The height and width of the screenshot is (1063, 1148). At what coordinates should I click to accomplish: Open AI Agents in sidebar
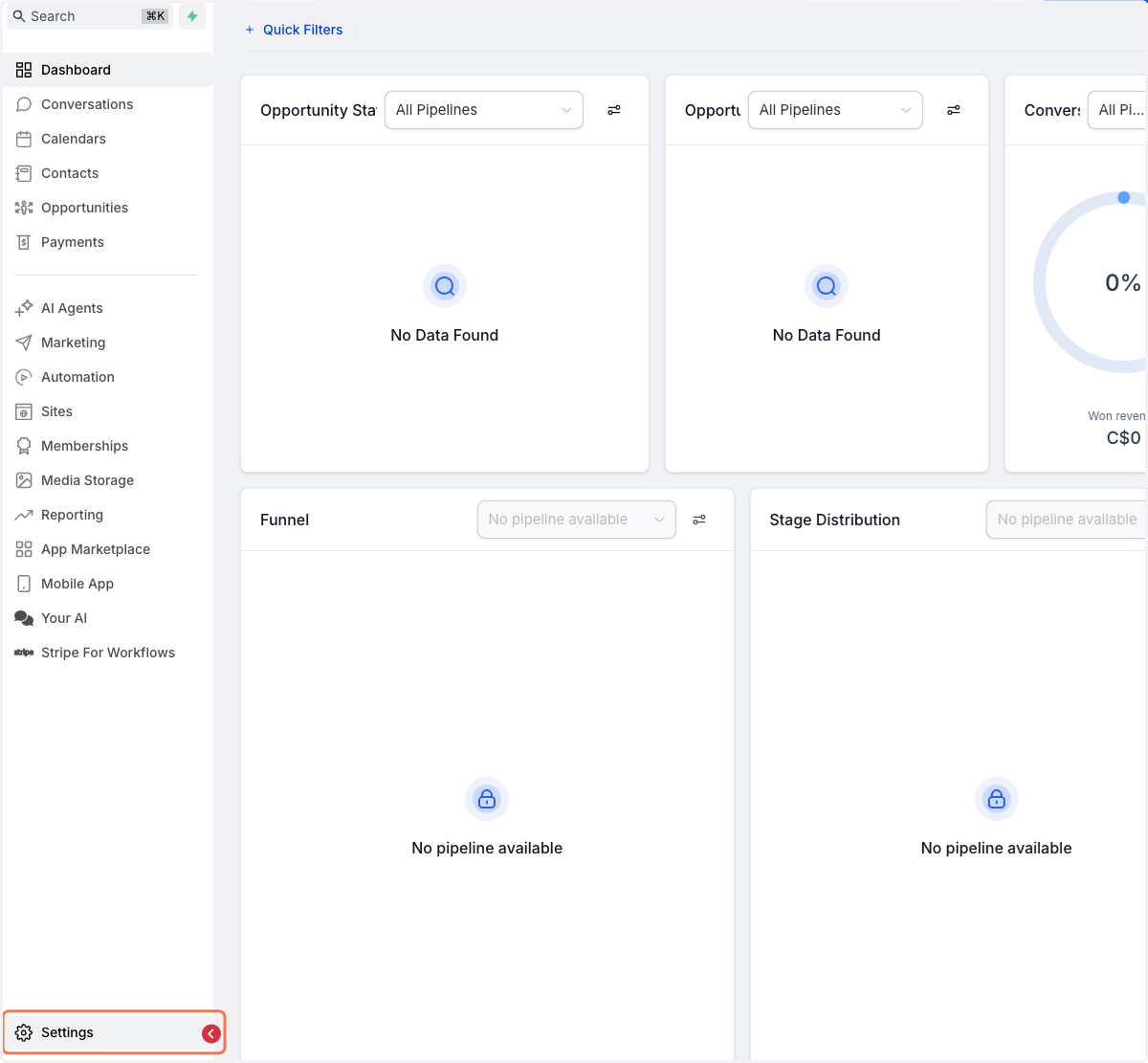[x=108, y=308]
